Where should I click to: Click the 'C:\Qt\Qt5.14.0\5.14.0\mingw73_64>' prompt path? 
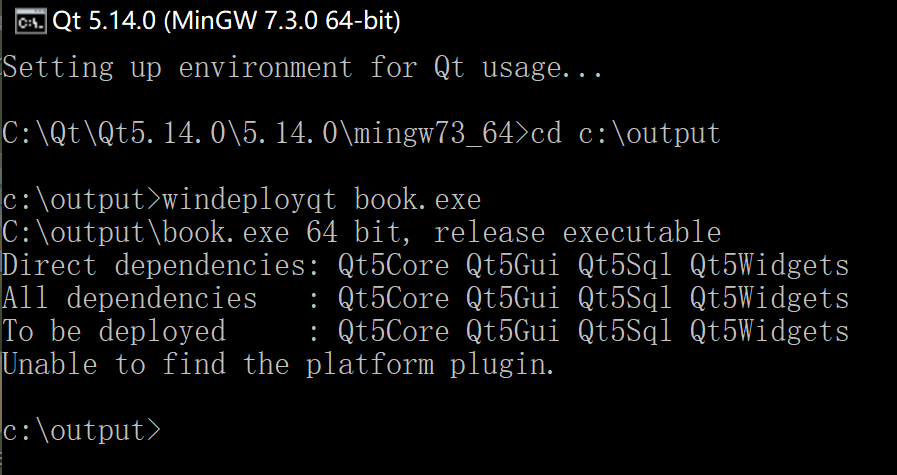(266, 134)
